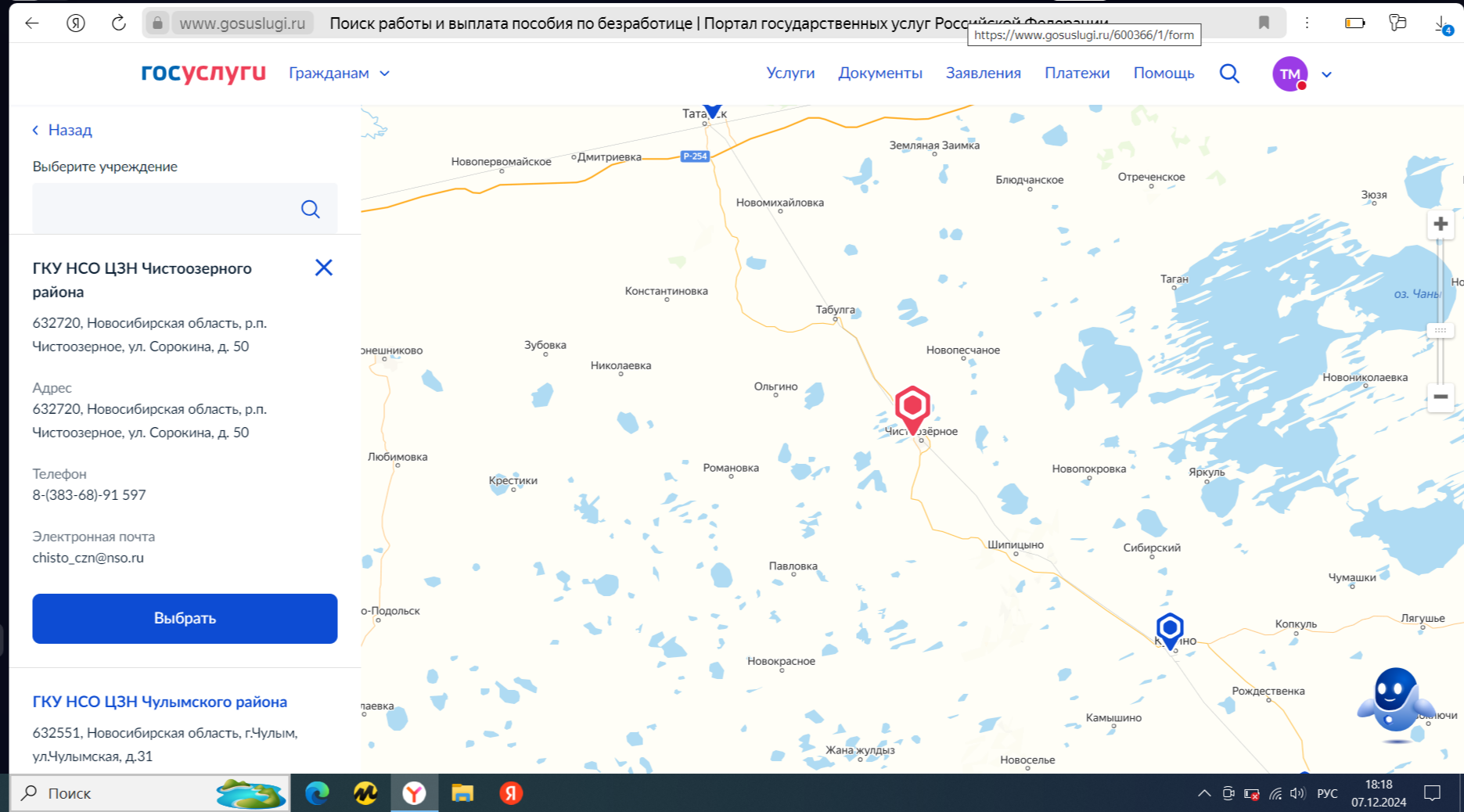Zoom out the map with minus button
The image size is (1464, 812).
tap(1440, 397)
